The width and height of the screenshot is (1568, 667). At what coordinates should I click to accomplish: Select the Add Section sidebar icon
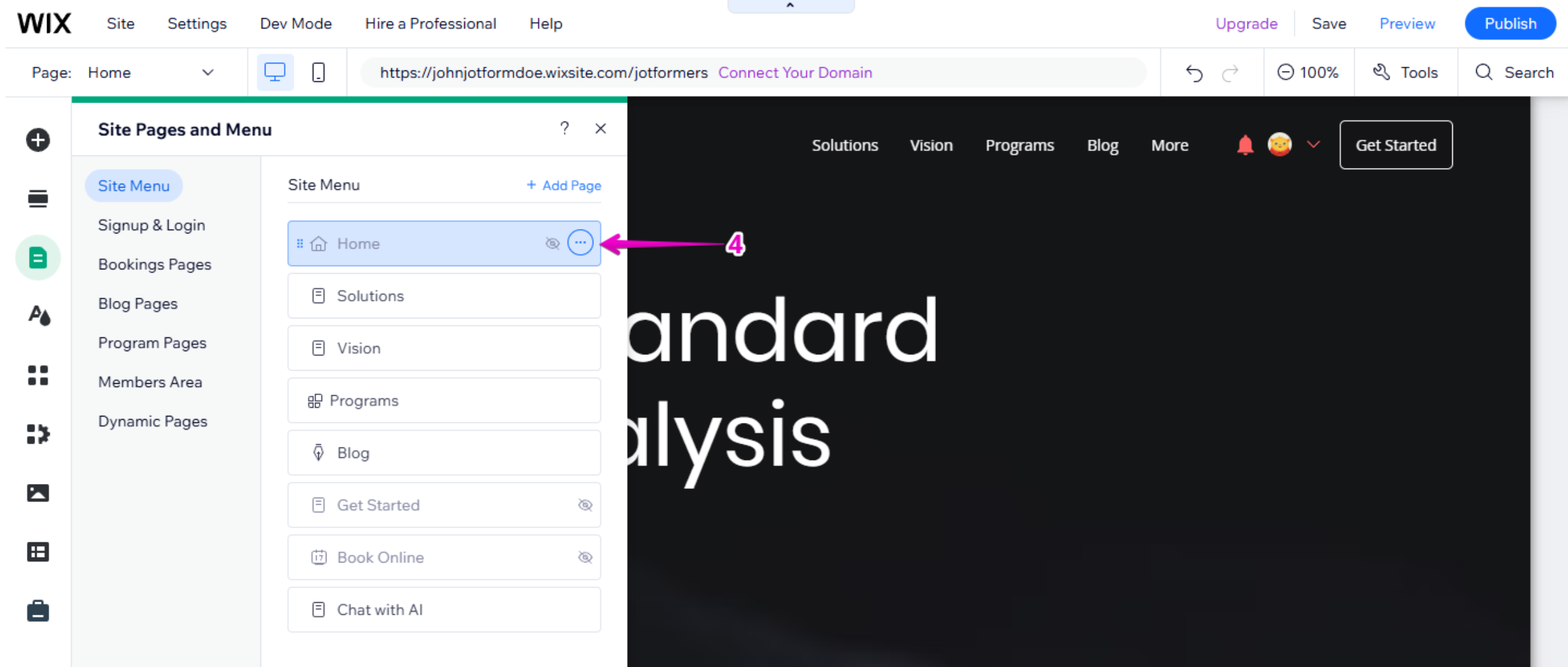38,198
